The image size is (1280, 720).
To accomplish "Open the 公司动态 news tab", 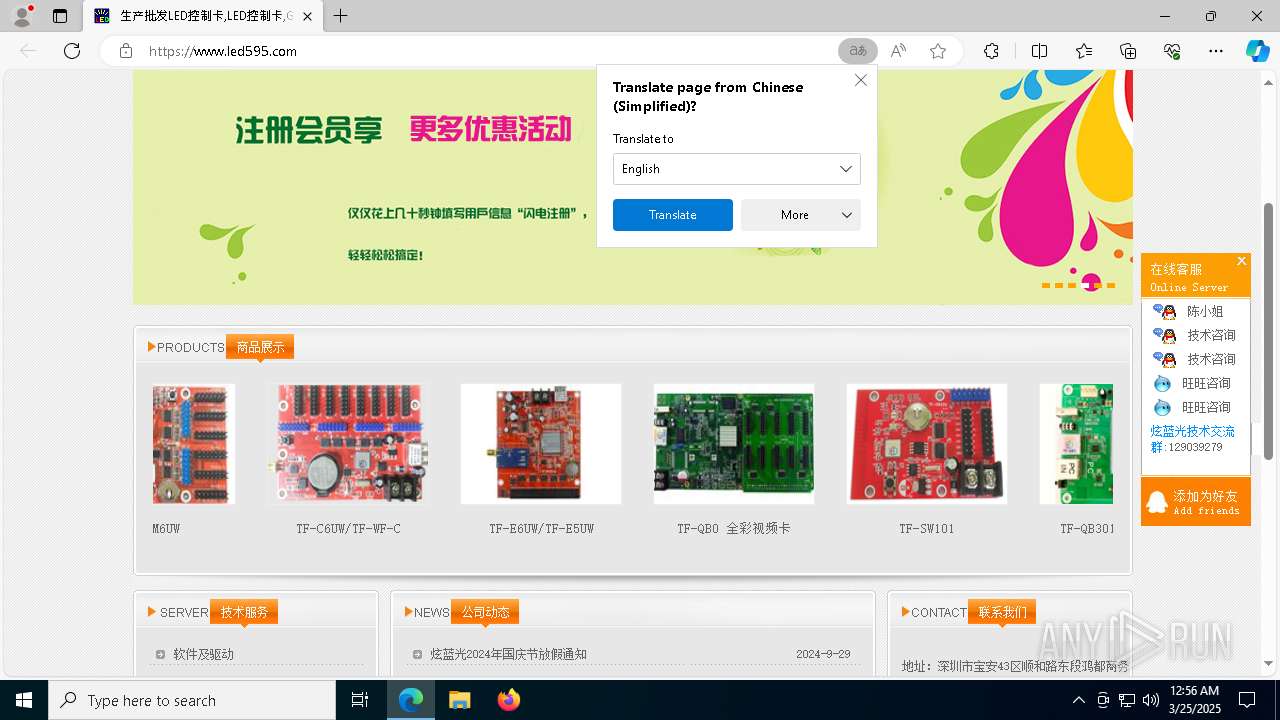I will click(485, 612).
